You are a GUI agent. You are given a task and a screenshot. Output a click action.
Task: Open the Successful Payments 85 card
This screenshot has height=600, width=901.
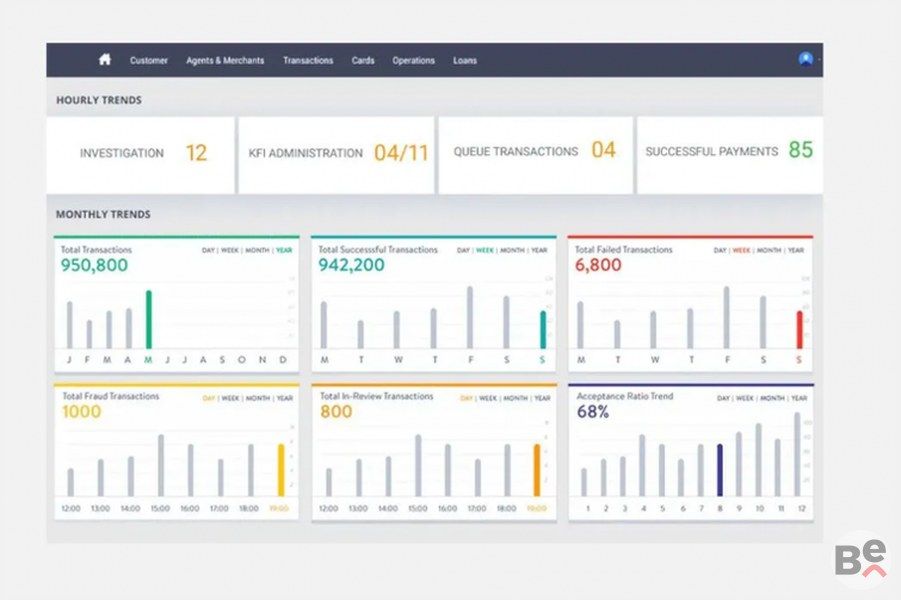729,152
